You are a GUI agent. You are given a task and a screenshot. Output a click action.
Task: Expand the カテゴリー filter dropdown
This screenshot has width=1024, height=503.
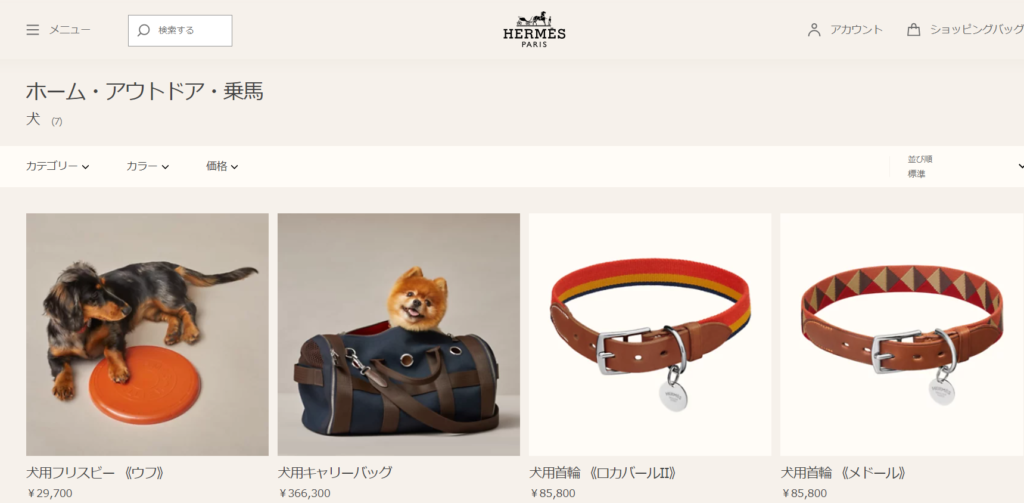tap(57, 167)
